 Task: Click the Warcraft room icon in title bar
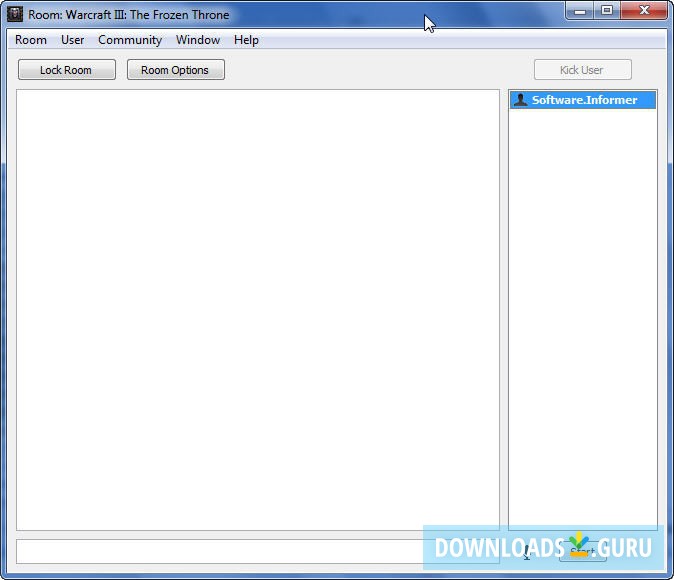tap(15, 14)
